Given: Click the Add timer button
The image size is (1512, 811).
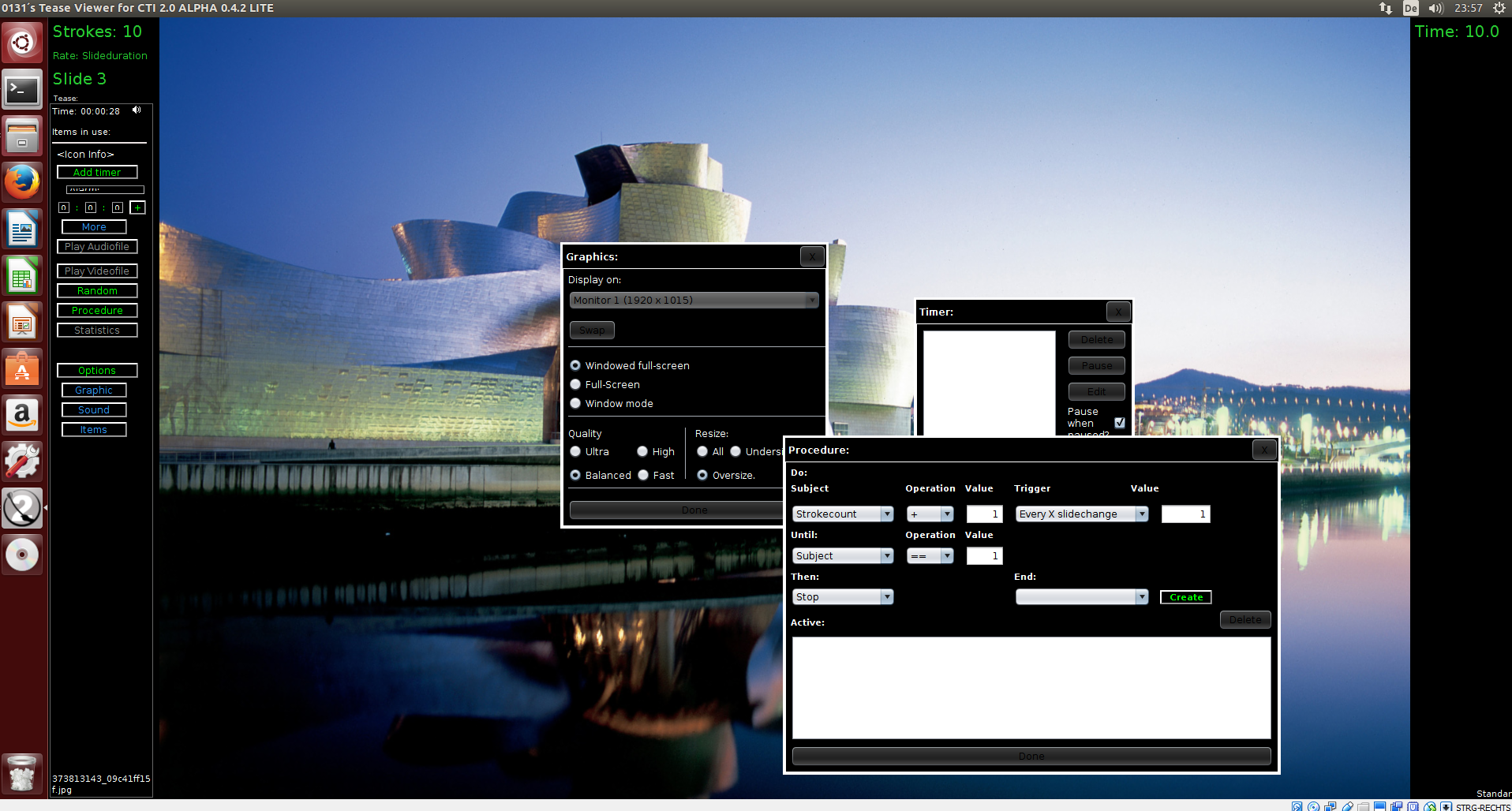Looking at the screenshot, I should 97,172.
